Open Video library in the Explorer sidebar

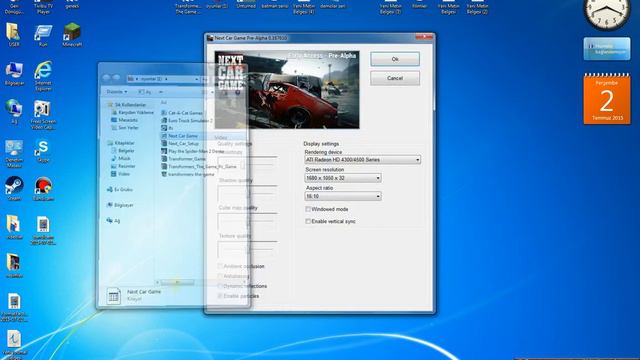(121, 174)
